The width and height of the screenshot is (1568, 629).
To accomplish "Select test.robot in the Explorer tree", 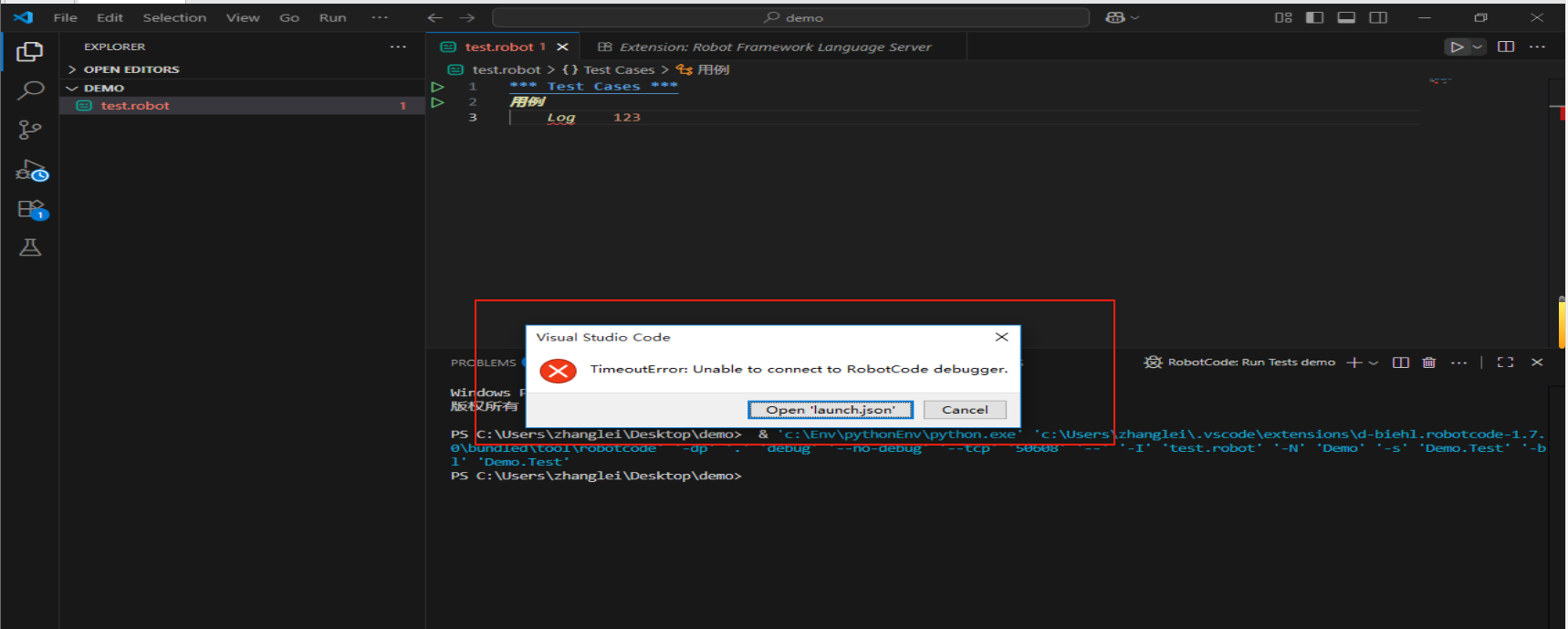I will pyautogui.click(x=242, y=106).
